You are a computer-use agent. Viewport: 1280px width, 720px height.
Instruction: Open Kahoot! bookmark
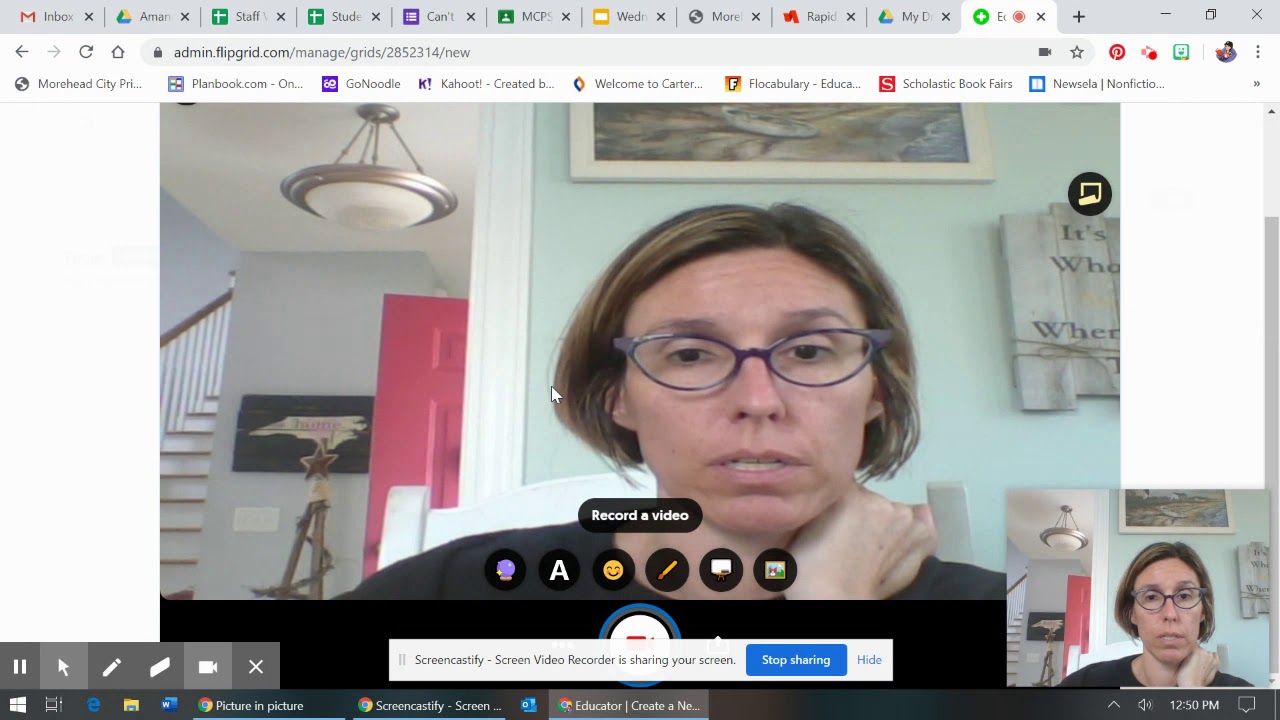tap(486, 84)
